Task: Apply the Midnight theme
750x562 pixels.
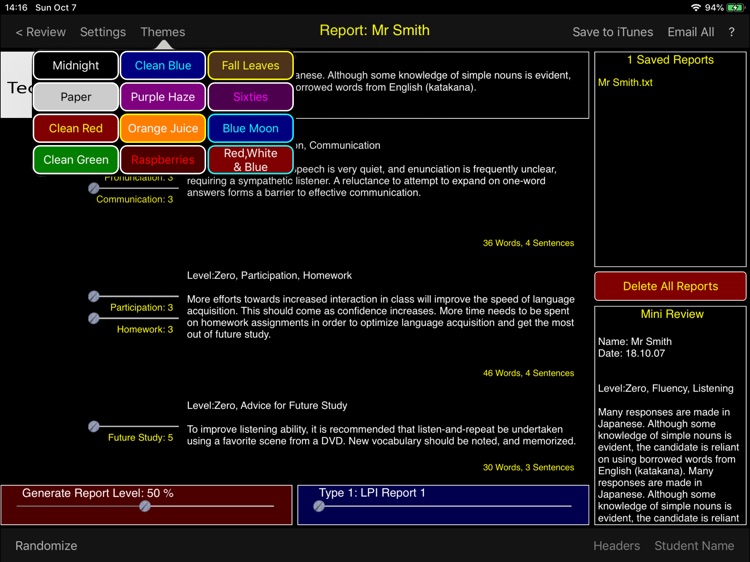Action: click(76, 66)
